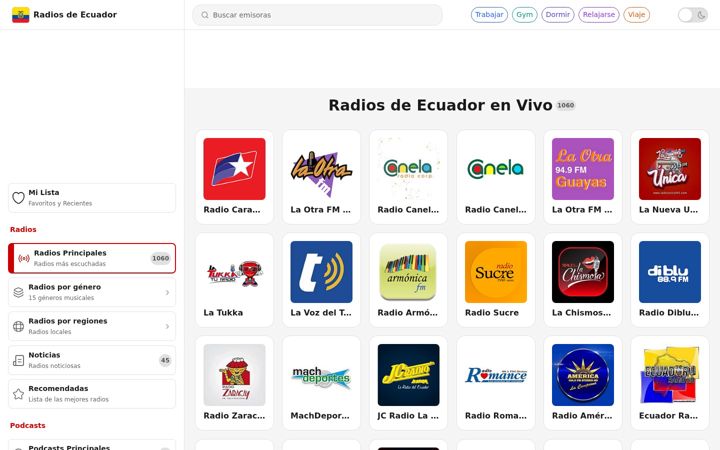Click the Radio Sucre station name
Viewport: 720px width, 450px height.
click(492, 313)
